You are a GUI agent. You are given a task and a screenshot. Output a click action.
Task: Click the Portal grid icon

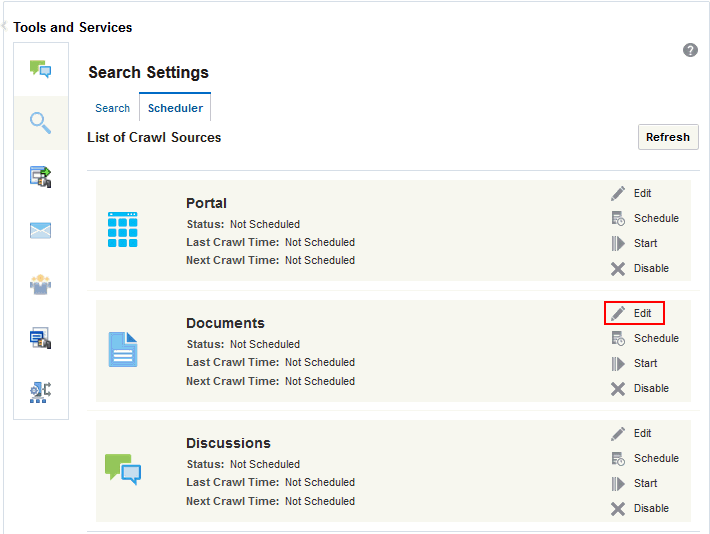click(123, 230)
